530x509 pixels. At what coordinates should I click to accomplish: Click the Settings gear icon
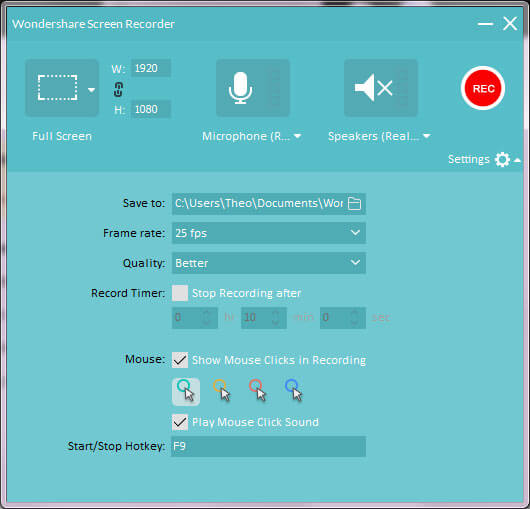[x=502, y=159]
